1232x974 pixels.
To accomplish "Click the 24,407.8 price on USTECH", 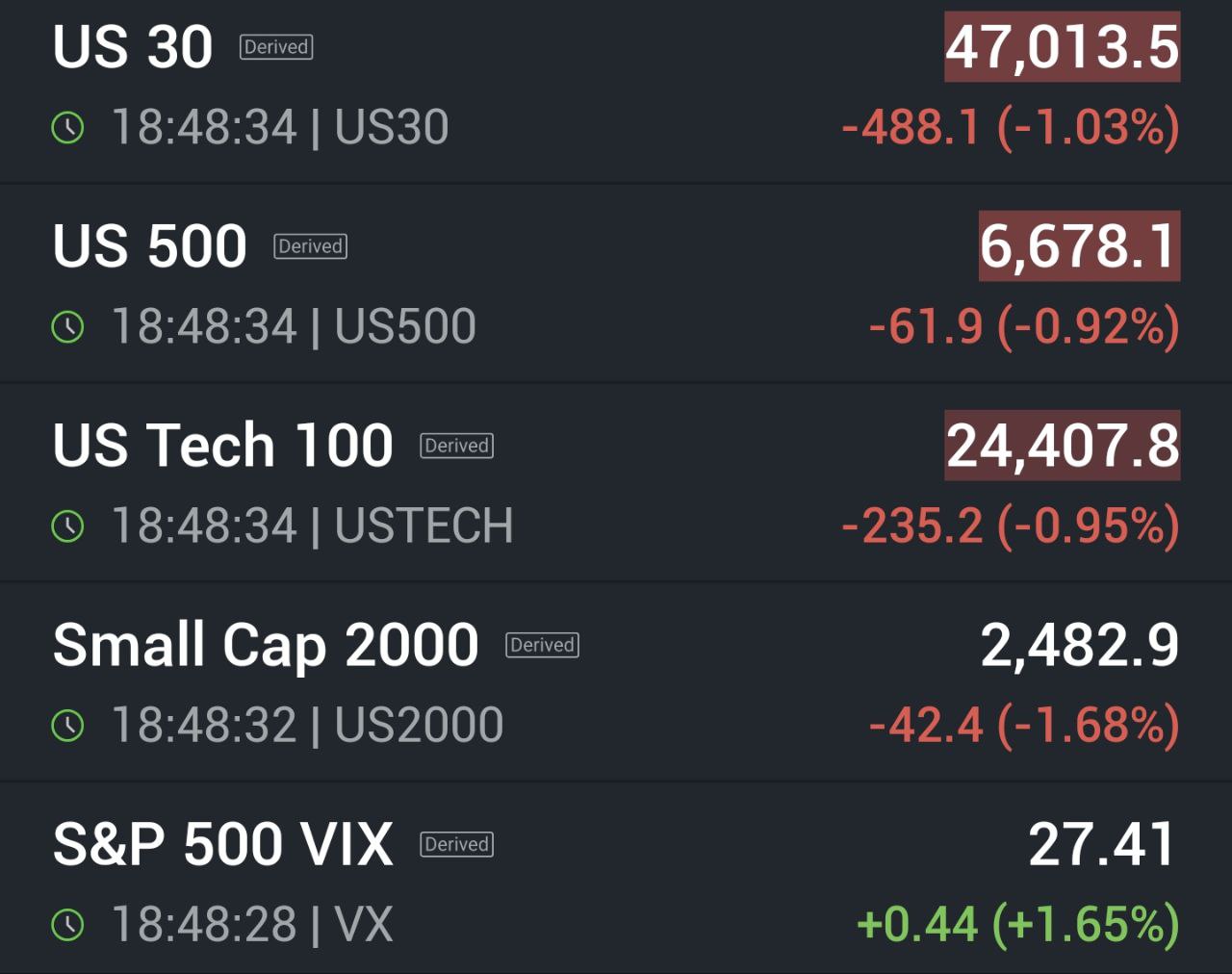I will click(1063, 445).
